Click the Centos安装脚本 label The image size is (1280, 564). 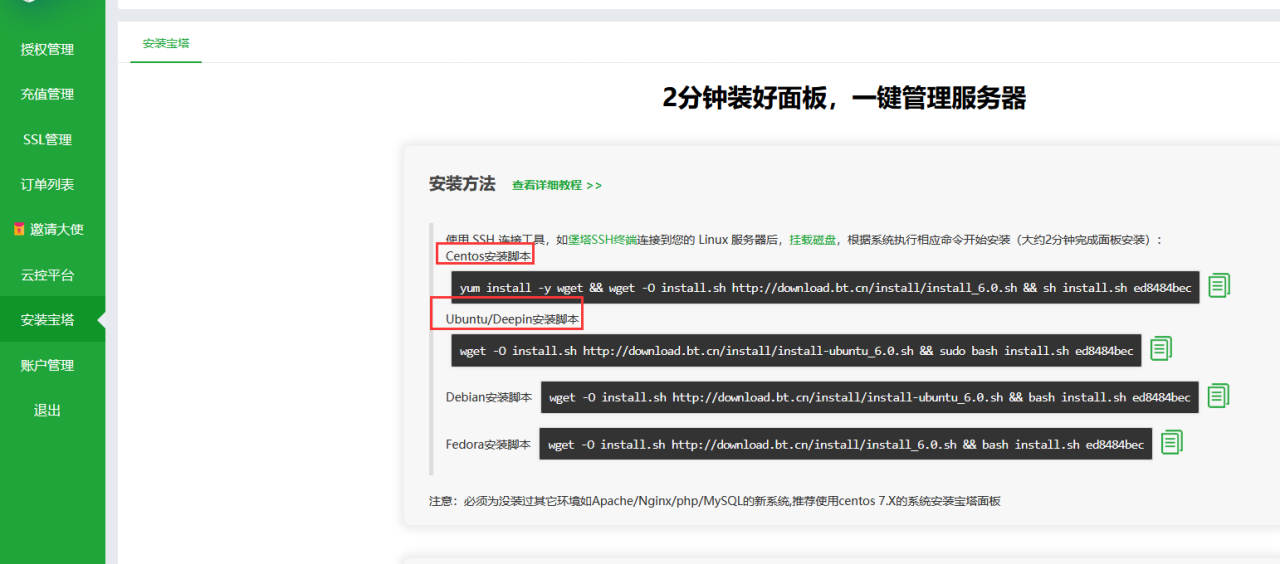click(x=488, y=256)
